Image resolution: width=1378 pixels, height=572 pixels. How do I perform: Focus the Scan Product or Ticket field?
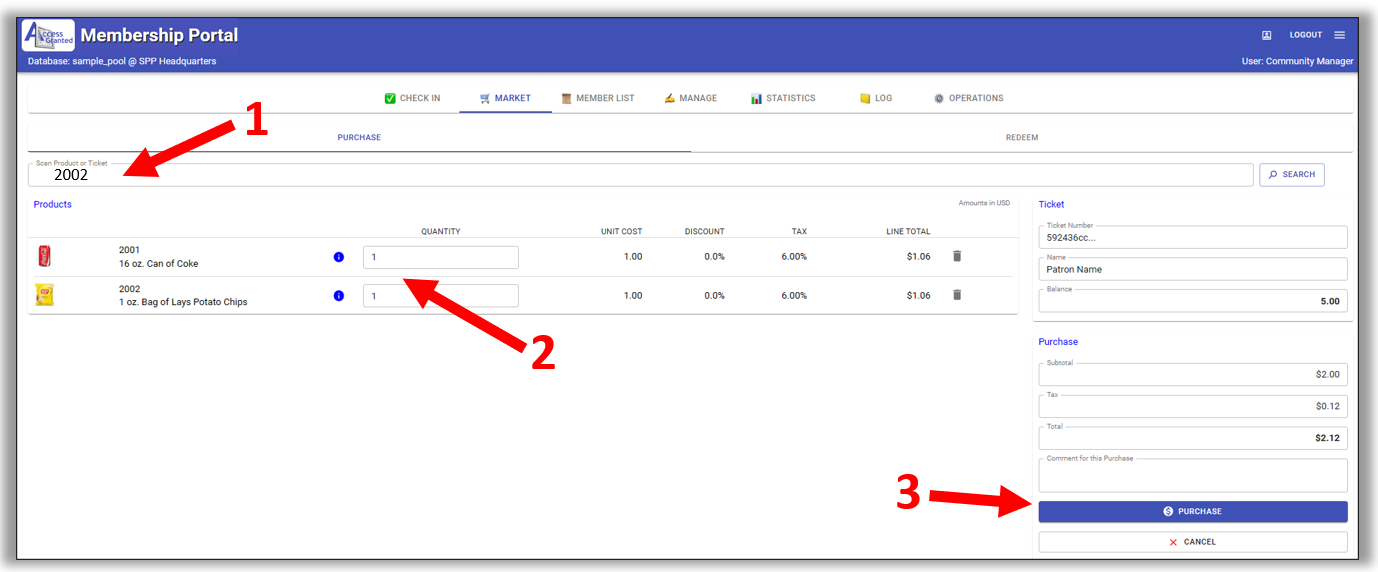click(640, 175)
